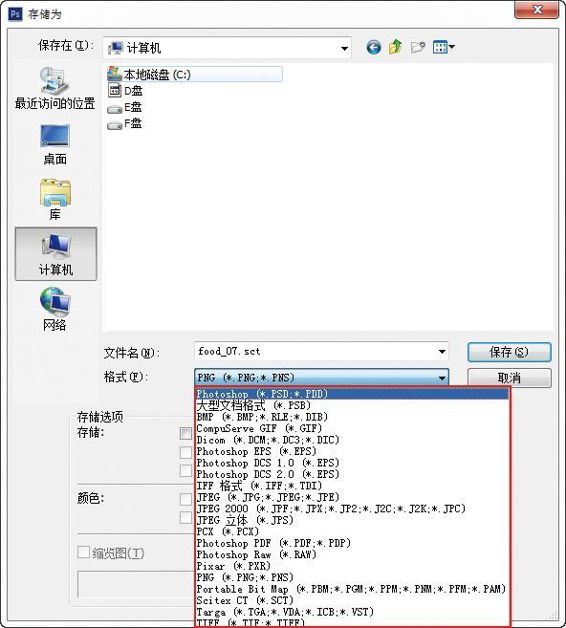Viewport: 566px width, 628px height.
Task: Select Local Disk 本地磁盘 (C:)
Action: 194,74
